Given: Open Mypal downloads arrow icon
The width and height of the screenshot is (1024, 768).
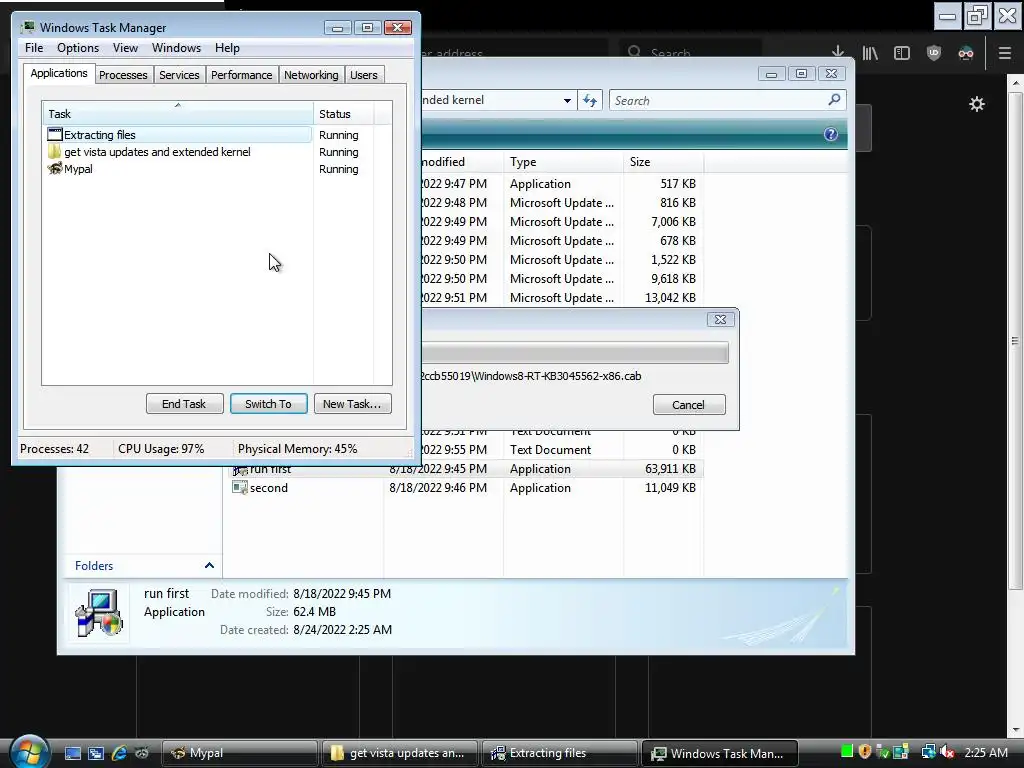Looking at the screenshot, I should (x=838, y=53).
